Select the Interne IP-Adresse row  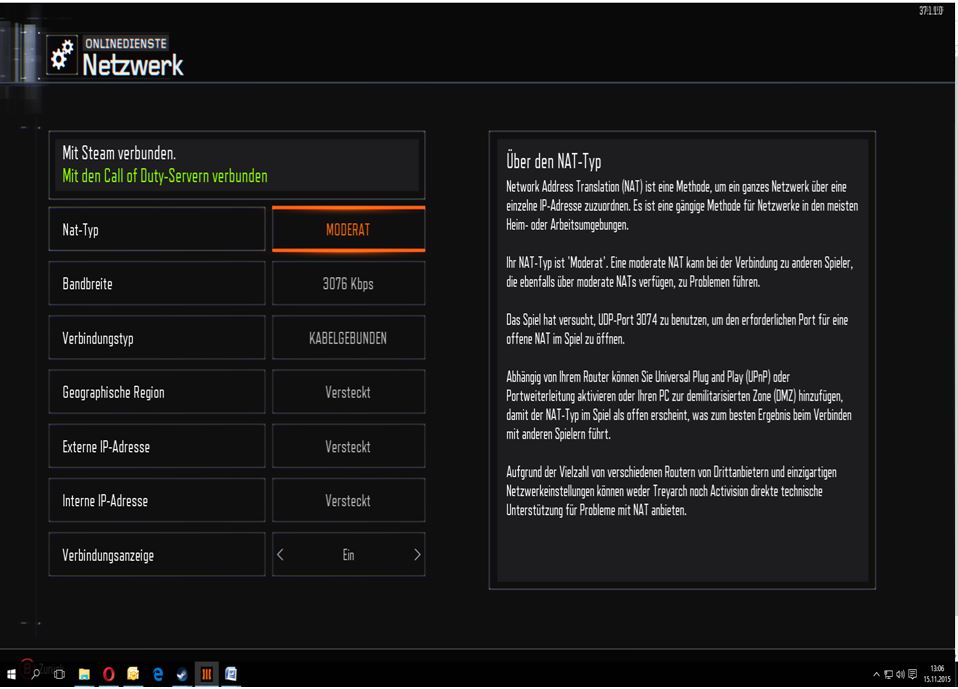[157, 501]
